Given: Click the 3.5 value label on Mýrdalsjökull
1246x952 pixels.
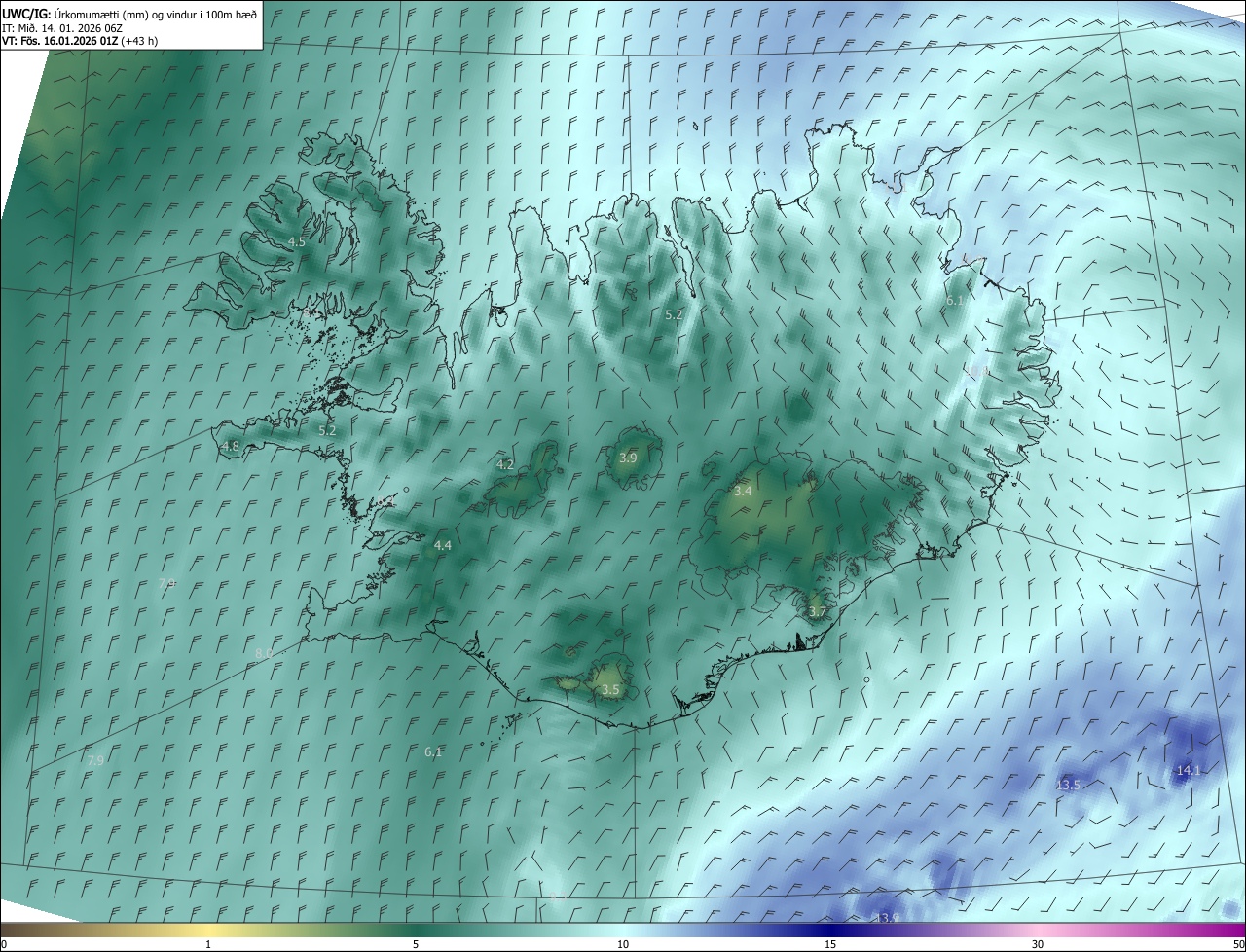Looking at the screenshot, I should (610, 690).
